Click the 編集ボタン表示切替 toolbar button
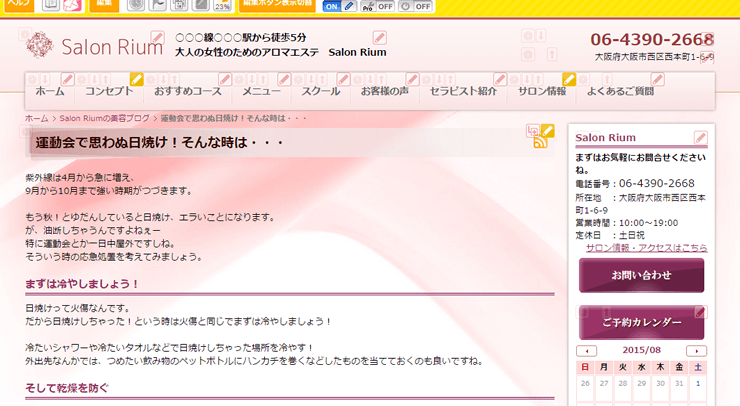Viewport: 740px width, 406px height. (277, 5)
